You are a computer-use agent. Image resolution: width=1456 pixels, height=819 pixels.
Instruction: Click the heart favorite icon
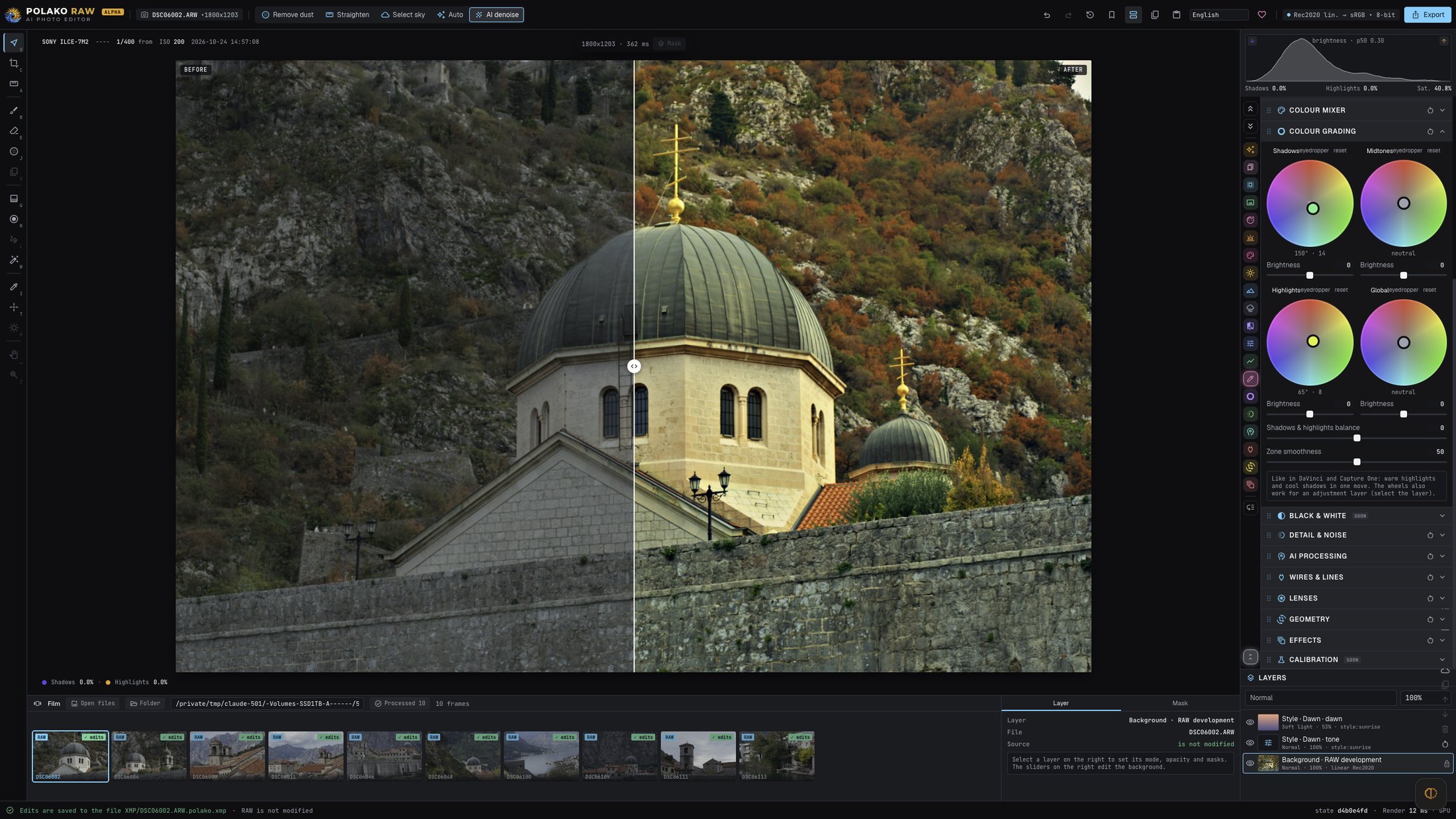[1261, 15]
